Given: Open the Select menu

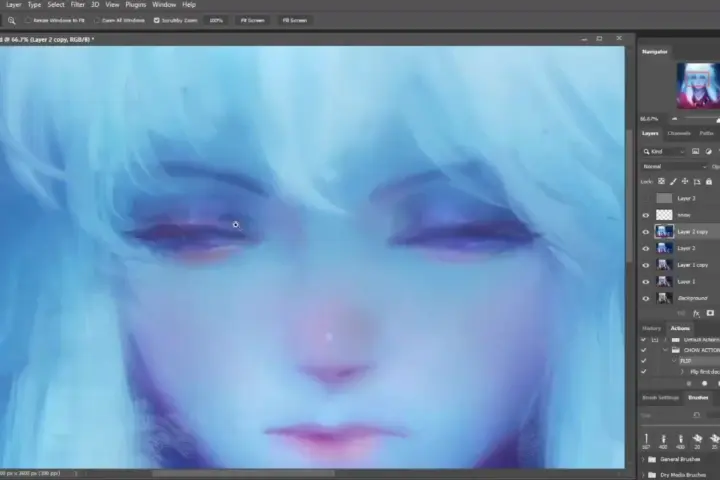Looking at the screenshot, I should click(x=56, y=5).
